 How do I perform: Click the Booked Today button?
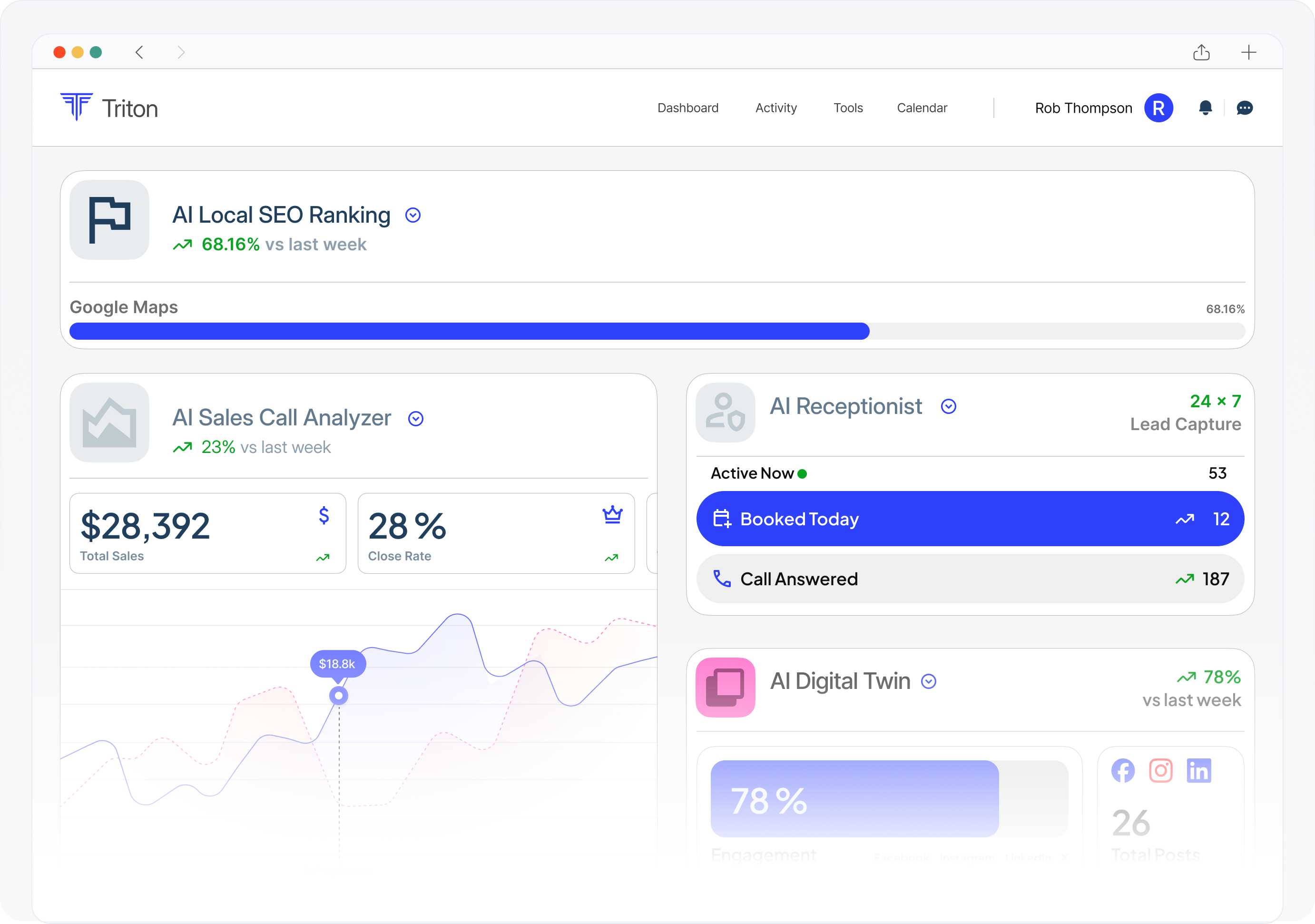tap(970, 519)
